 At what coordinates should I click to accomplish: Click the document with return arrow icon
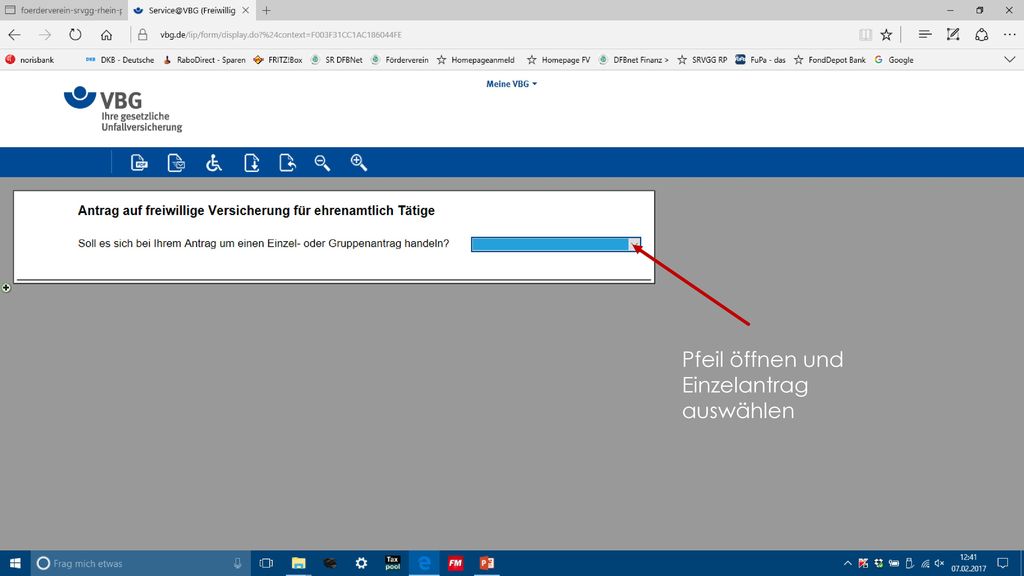[287, 163]
